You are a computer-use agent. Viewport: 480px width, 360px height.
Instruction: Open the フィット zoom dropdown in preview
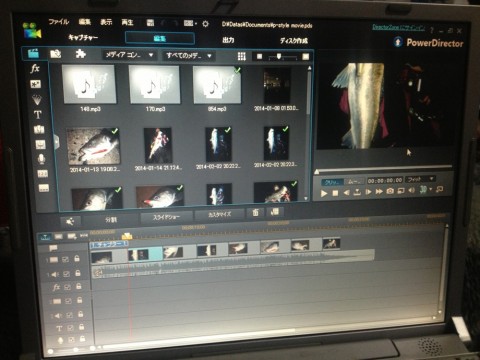[420, 179]
